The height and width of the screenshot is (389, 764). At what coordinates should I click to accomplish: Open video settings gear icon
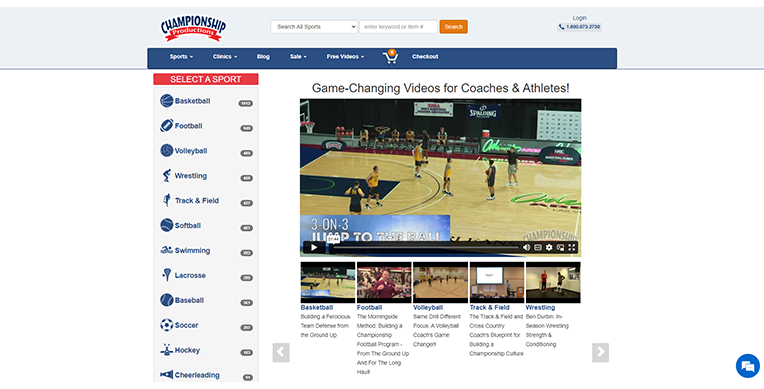coord(549,248)
